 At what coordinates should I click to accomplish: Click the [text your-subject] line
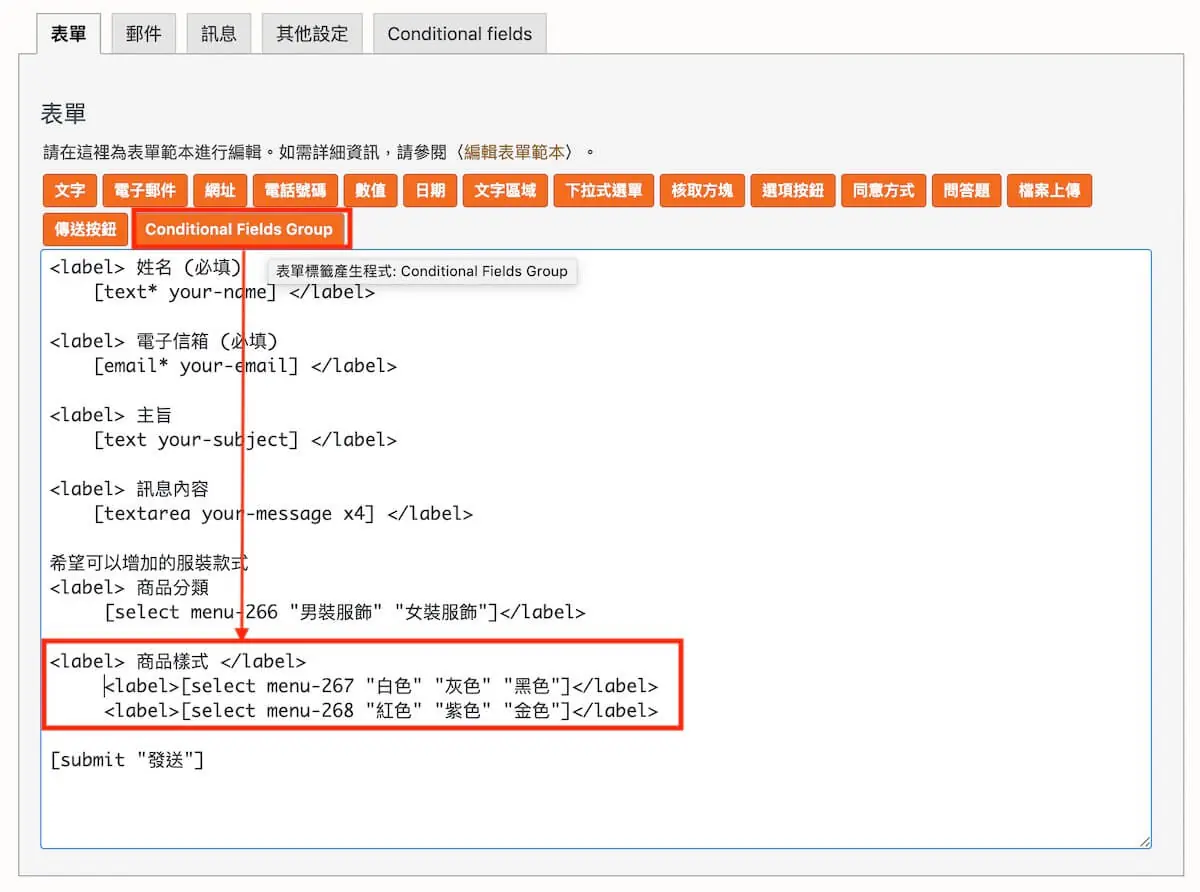click(245, 440)
